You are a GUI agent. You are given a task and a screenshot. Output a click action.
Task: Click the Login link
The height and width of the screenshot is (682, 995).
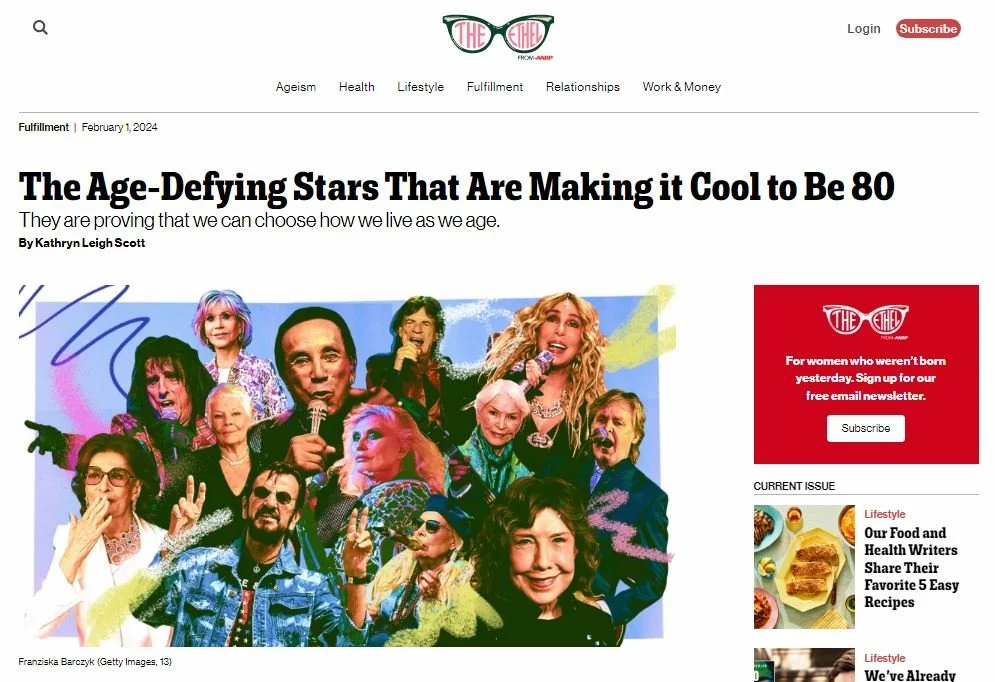pyautogui.click(x=864, y=29)
